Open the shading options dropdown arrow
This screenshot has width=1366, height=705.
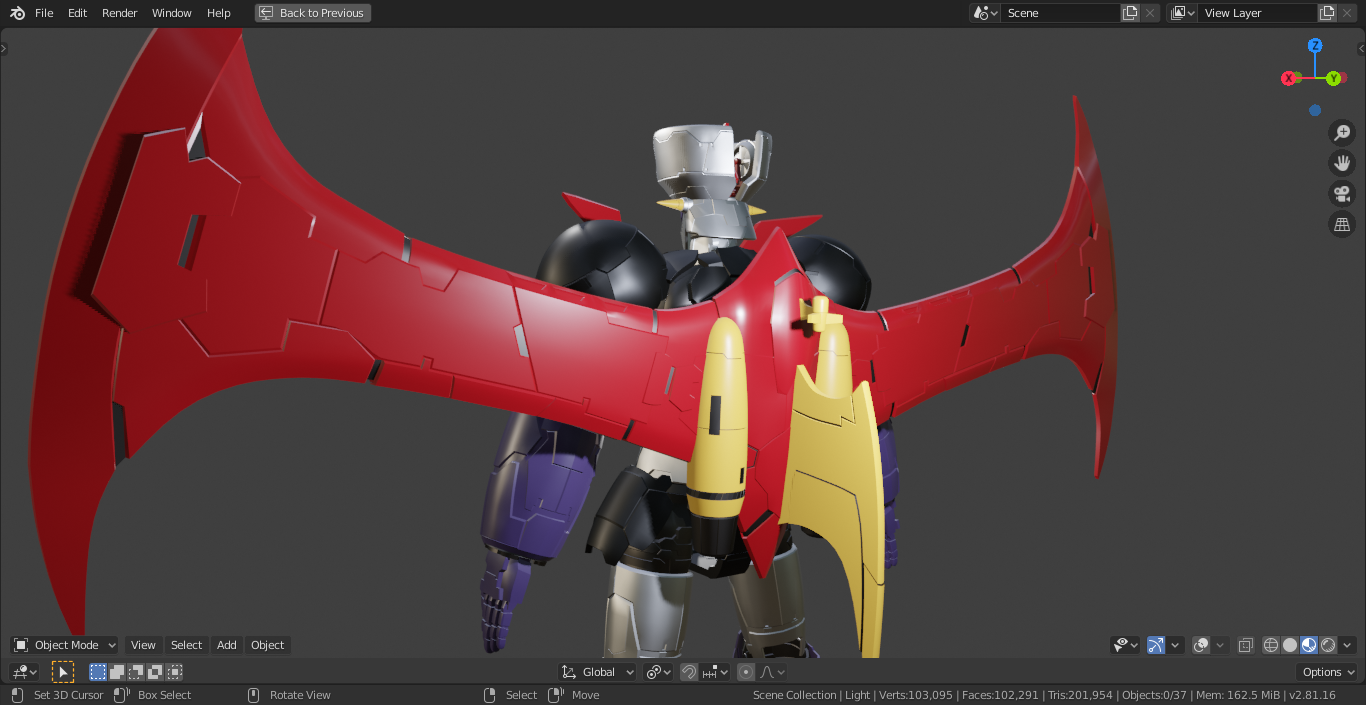1348,645
